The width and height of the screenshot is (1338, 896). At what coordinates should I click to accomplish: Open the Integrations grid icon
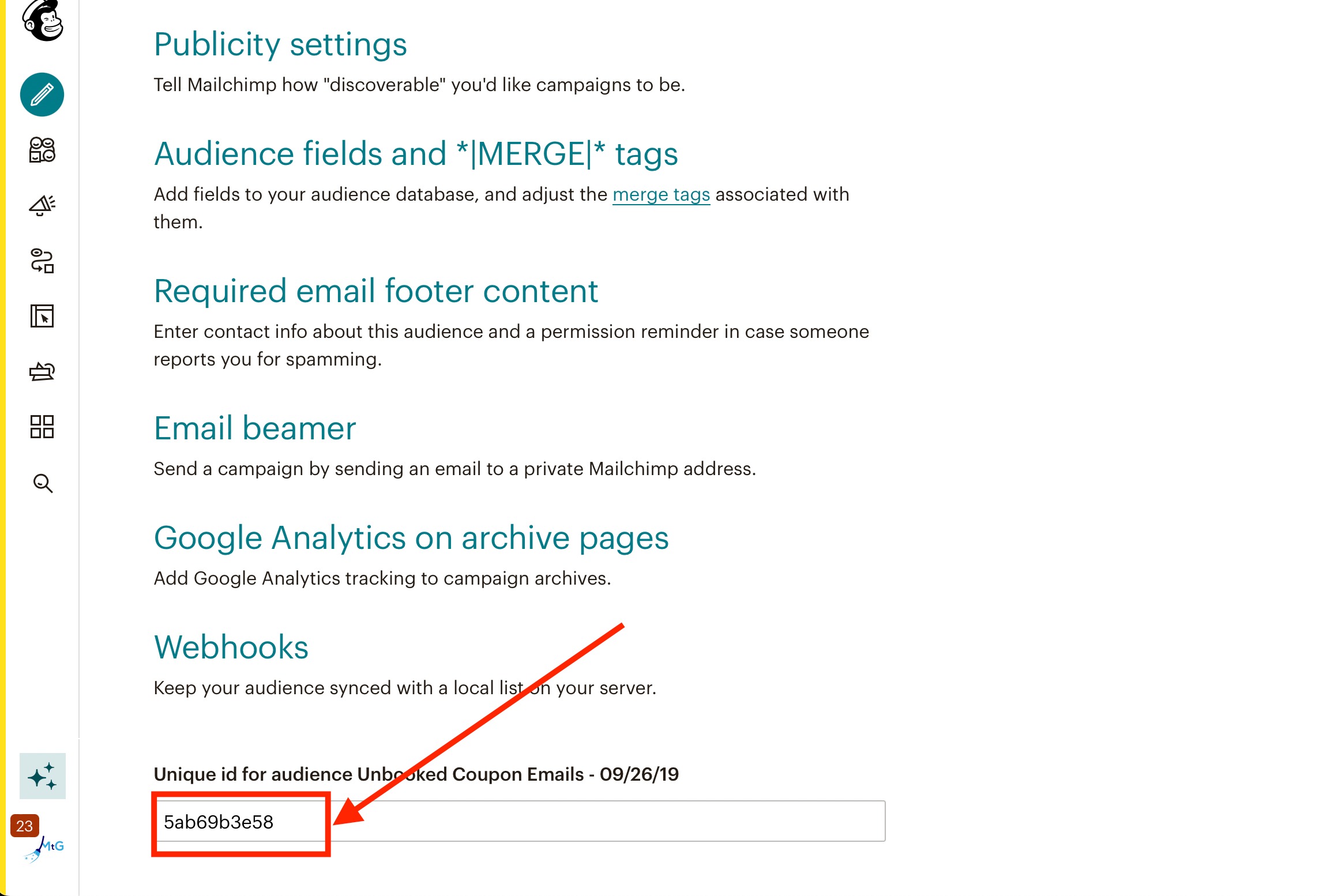(x=42, y=427)
